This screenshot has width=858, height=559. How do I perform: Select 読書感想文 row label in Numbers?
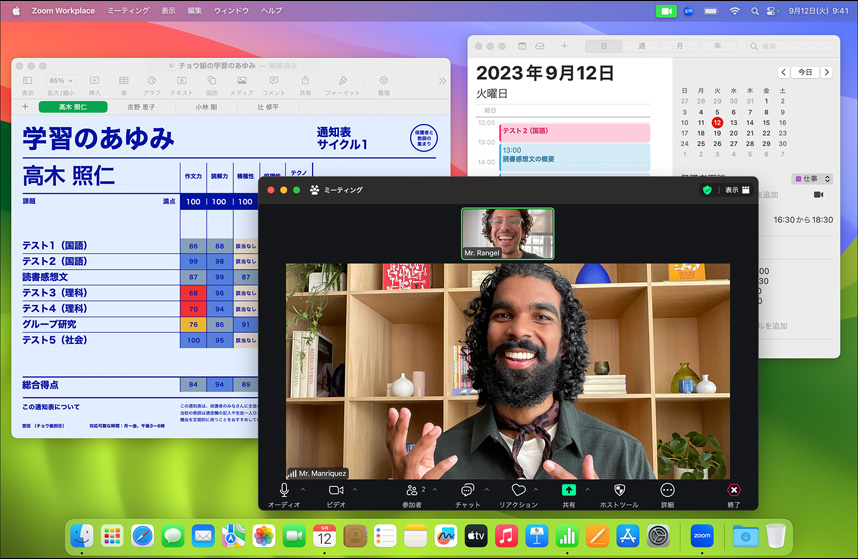(x=45, y=277)
